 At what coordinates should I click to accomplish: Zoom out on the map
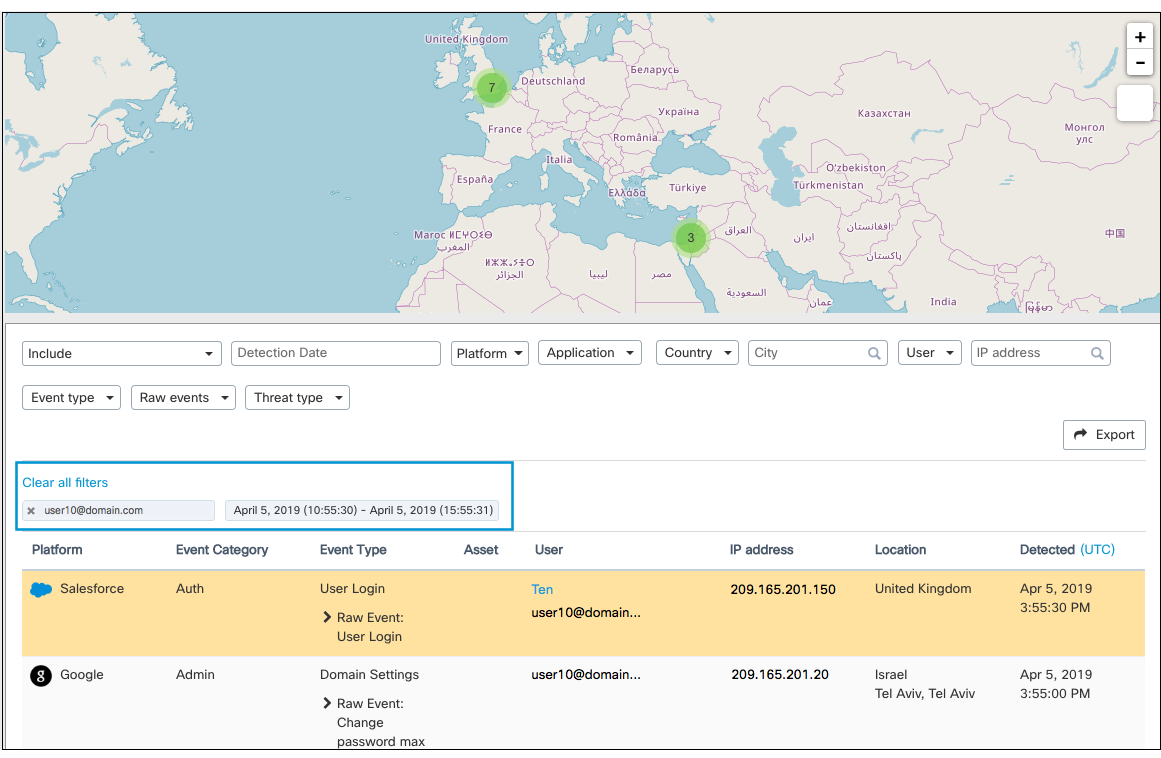[x=1140, y=63]
